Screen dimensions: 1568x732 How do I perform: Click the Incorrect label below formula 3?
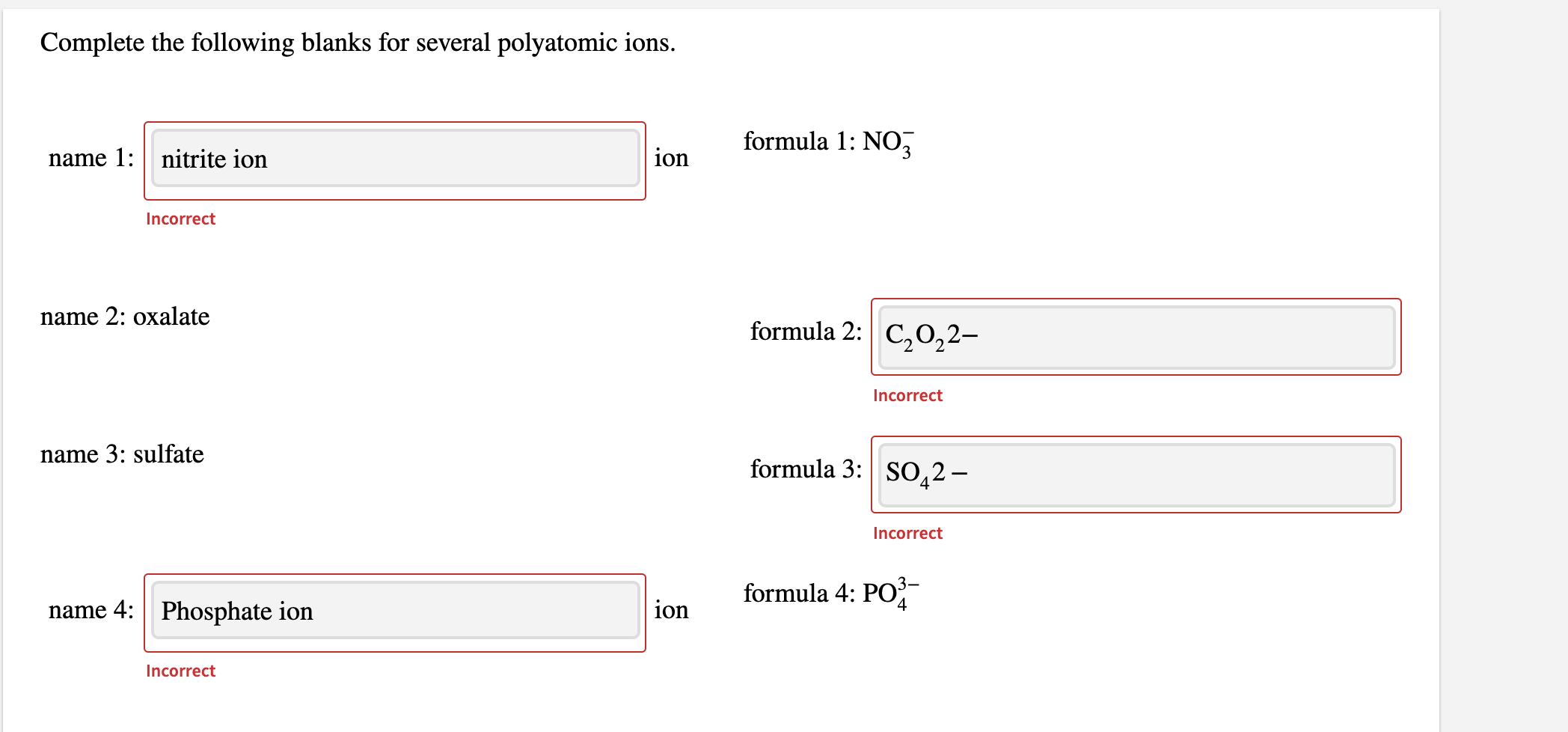(x=907, y=533)
